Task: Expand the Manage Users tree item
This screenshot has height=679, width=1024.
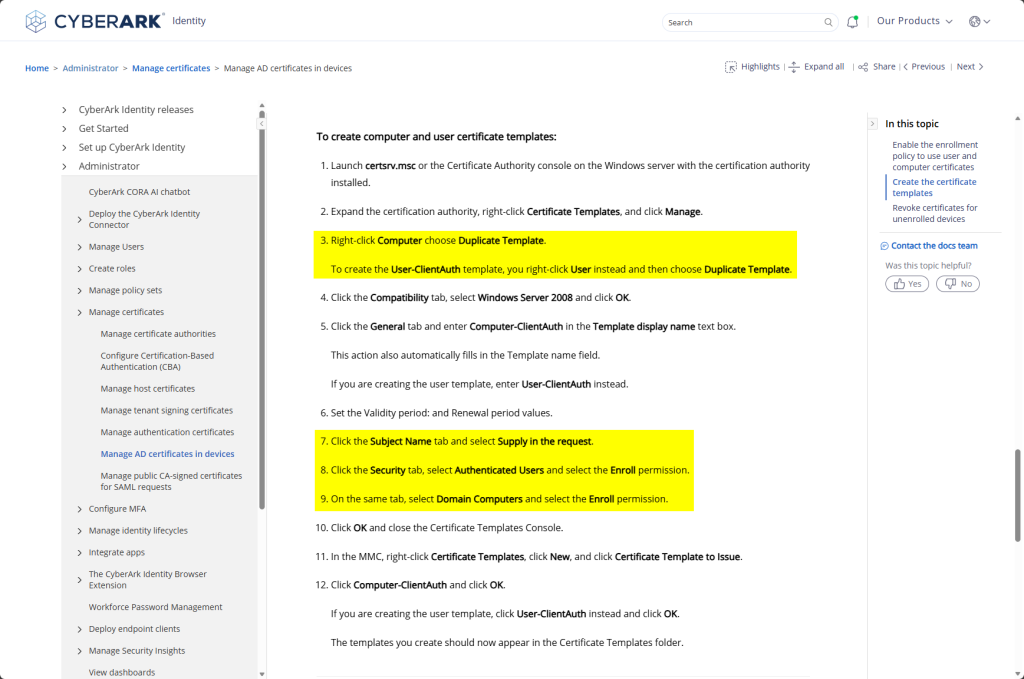Action: [80, 247]
